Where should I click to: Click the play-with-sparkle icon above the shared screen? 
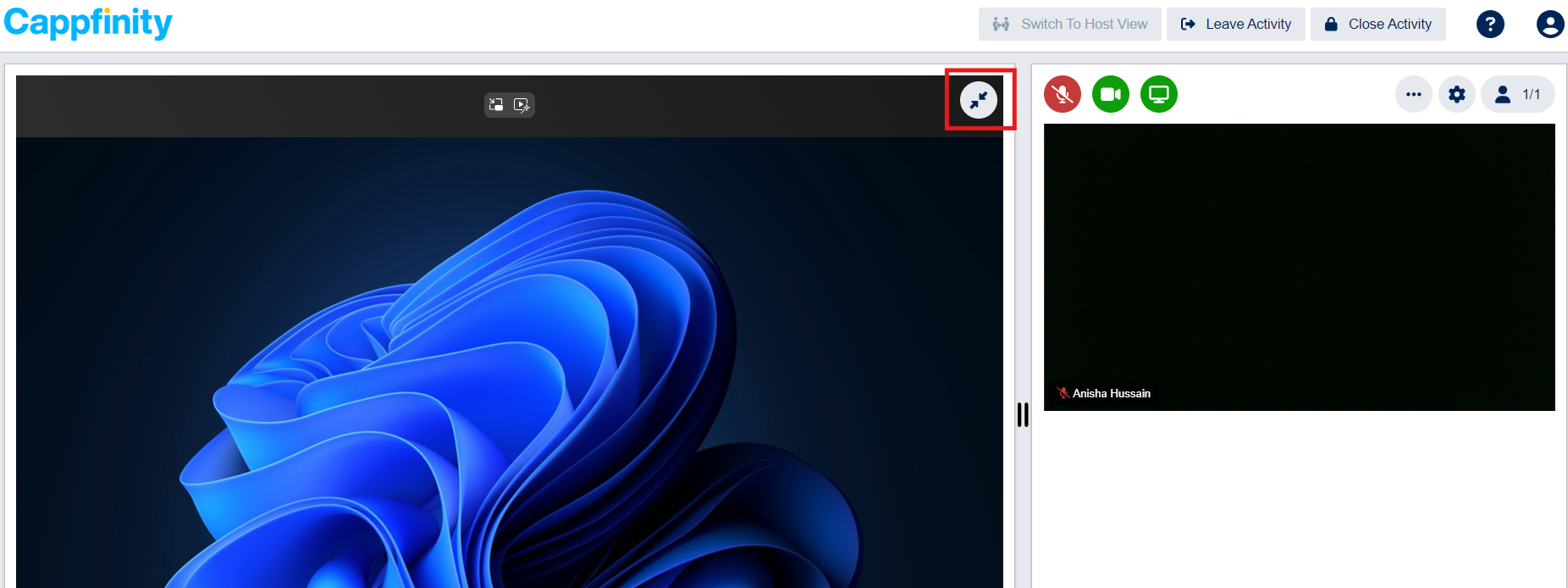(x=522, y=105)
